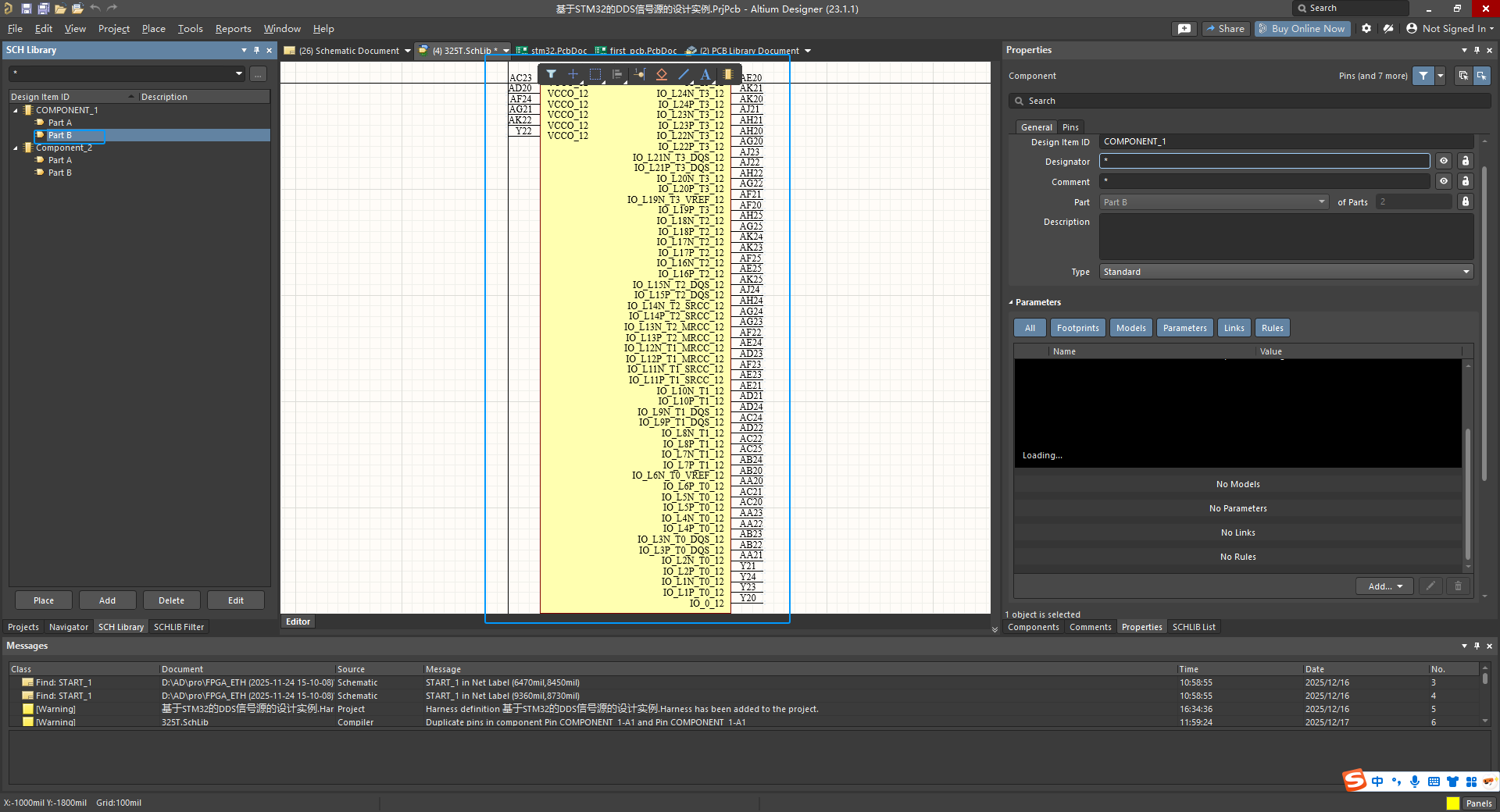The width and height of the screenshot is (1500, 812).
Task: Select the Place IEEE symbol tool
Action: (662, 74)
